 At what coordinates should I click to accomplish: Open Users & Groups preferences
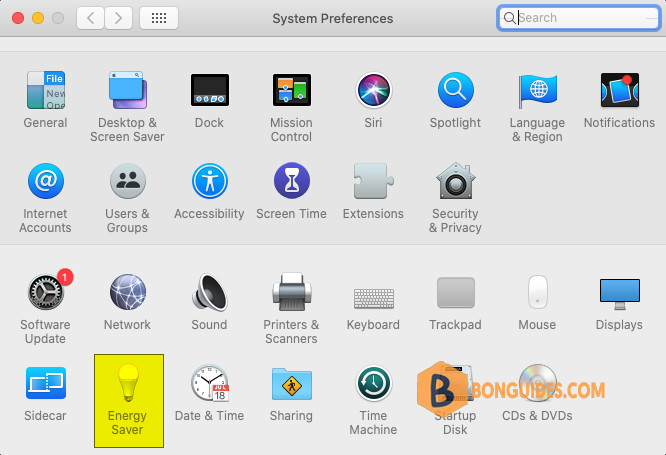(127, 181)
